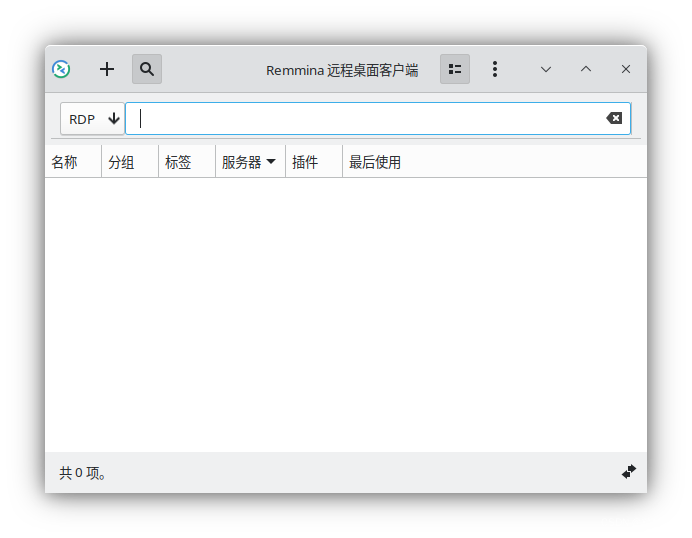Switch view with the list view toggle icon
The image size is (692, 538).
coord(455,69)
